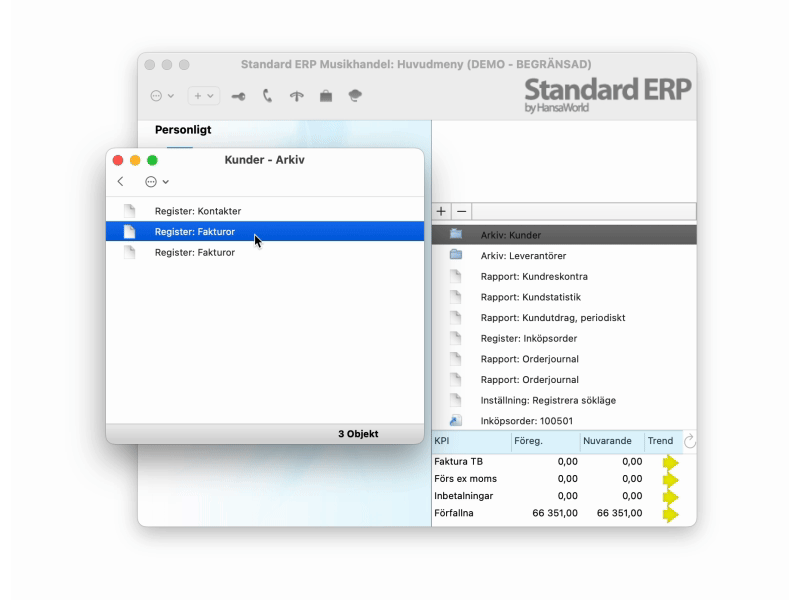Click the document icon beside Register: Inköpsorder
Screen dimensions: 800x600
pyautogui.click(x=456, y=338)
